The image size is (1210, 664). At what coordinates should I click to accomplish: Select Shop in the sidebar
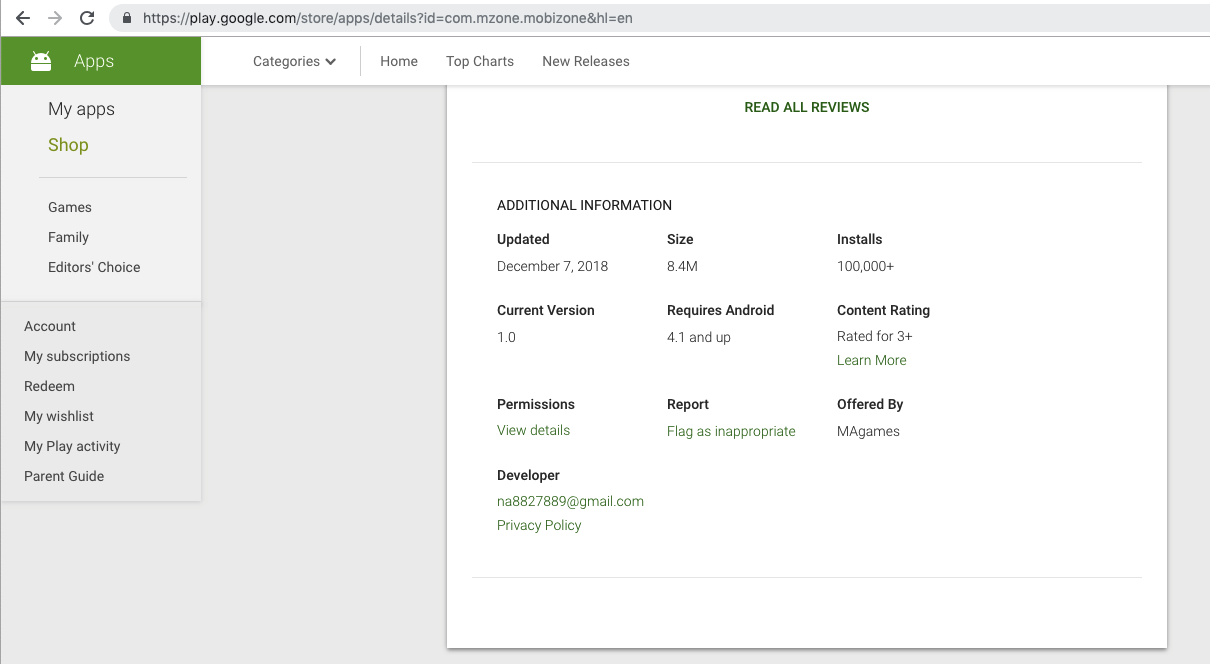click(68, 145)
